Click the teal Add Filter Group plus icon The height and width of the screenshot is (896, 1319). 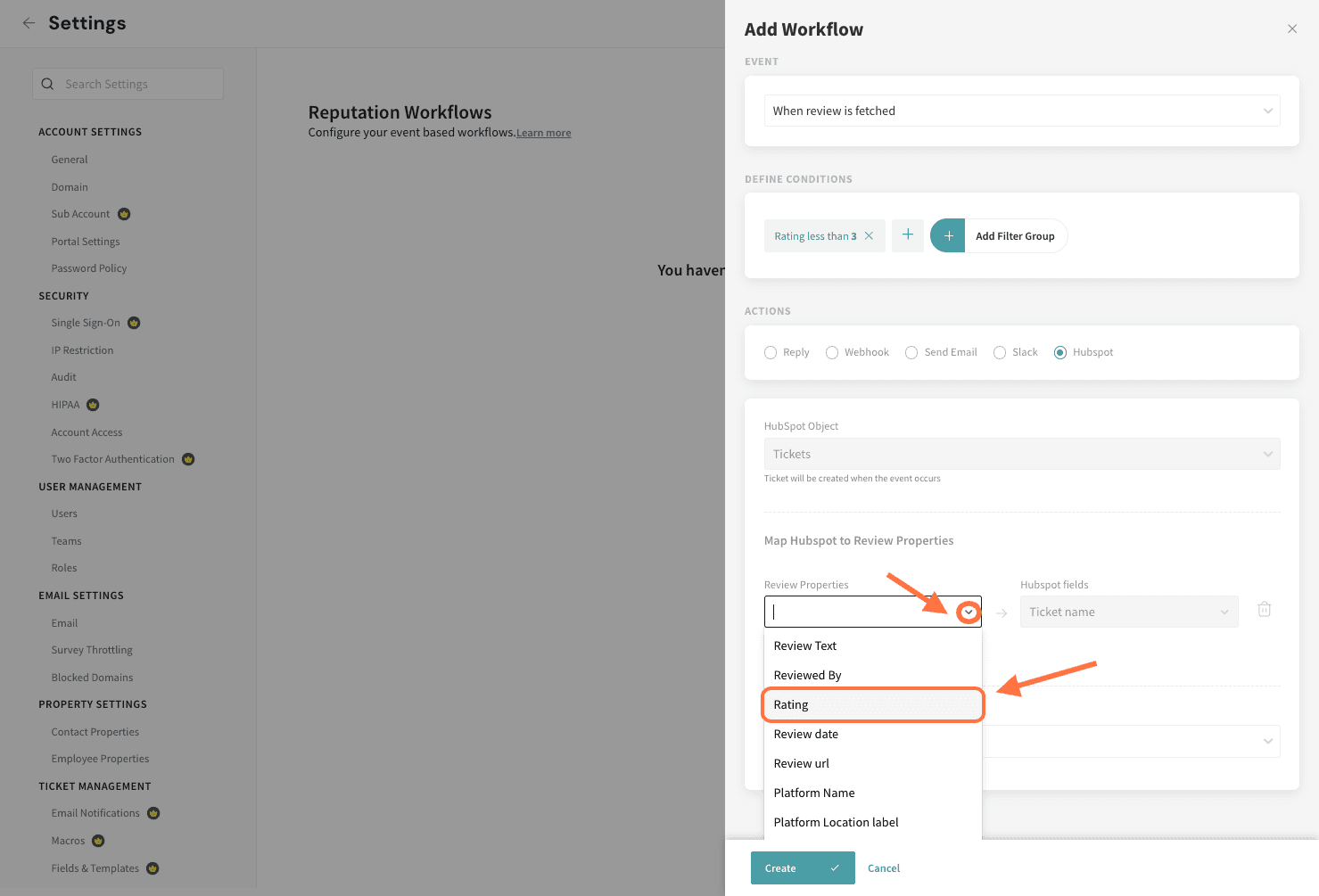pos(948,236)
